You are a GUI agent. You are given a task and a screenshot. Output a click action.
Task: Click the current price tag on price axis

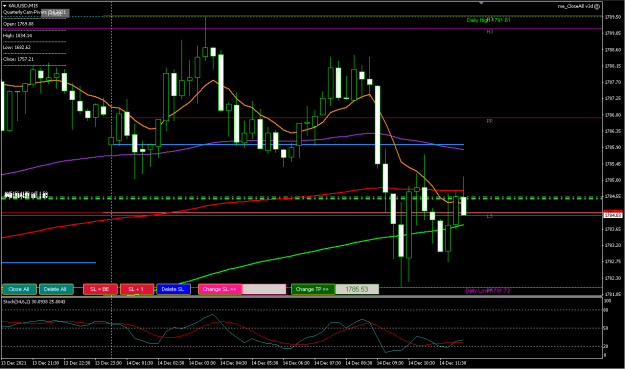coord(613,215)
